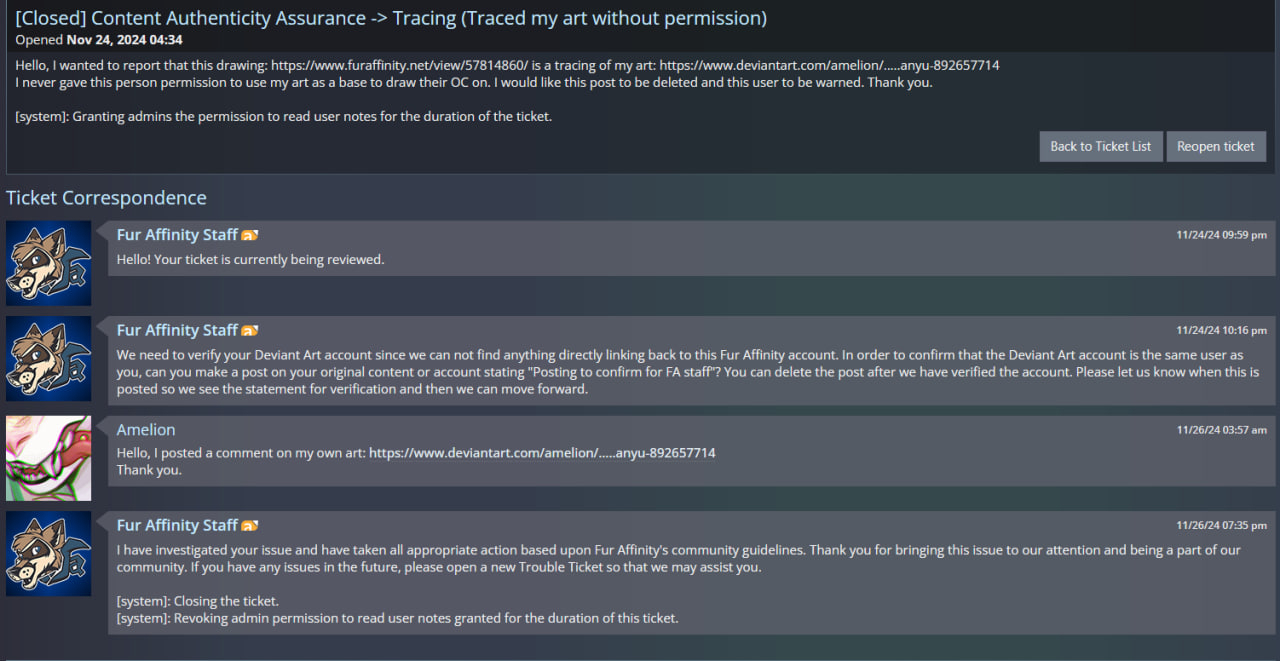Click the 11/24/24 09:59 pm timestamp

coord(1221,235)
